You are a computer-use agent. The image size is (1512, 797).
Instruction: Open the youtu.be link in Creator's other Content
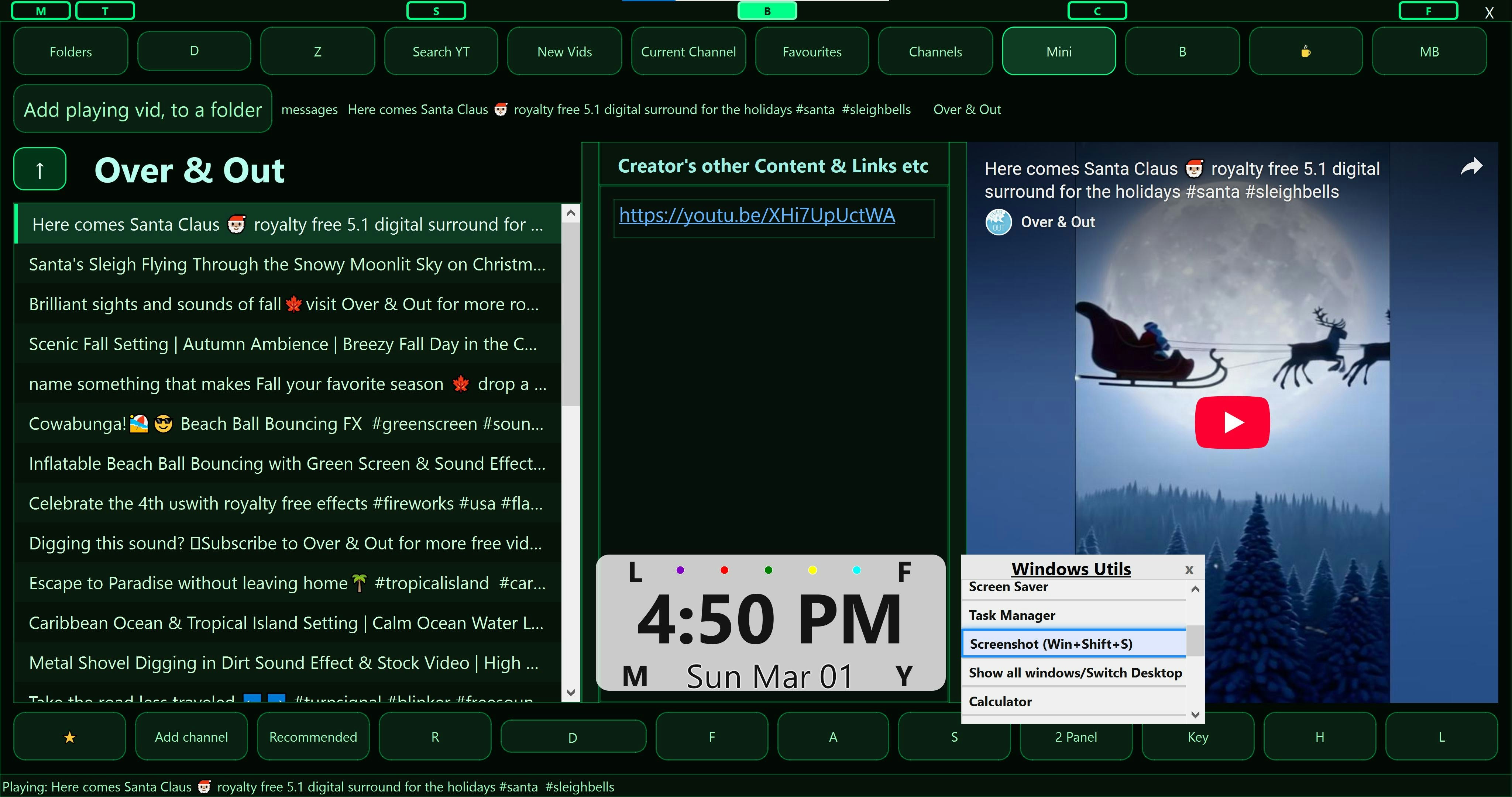[x=757, y=215]
